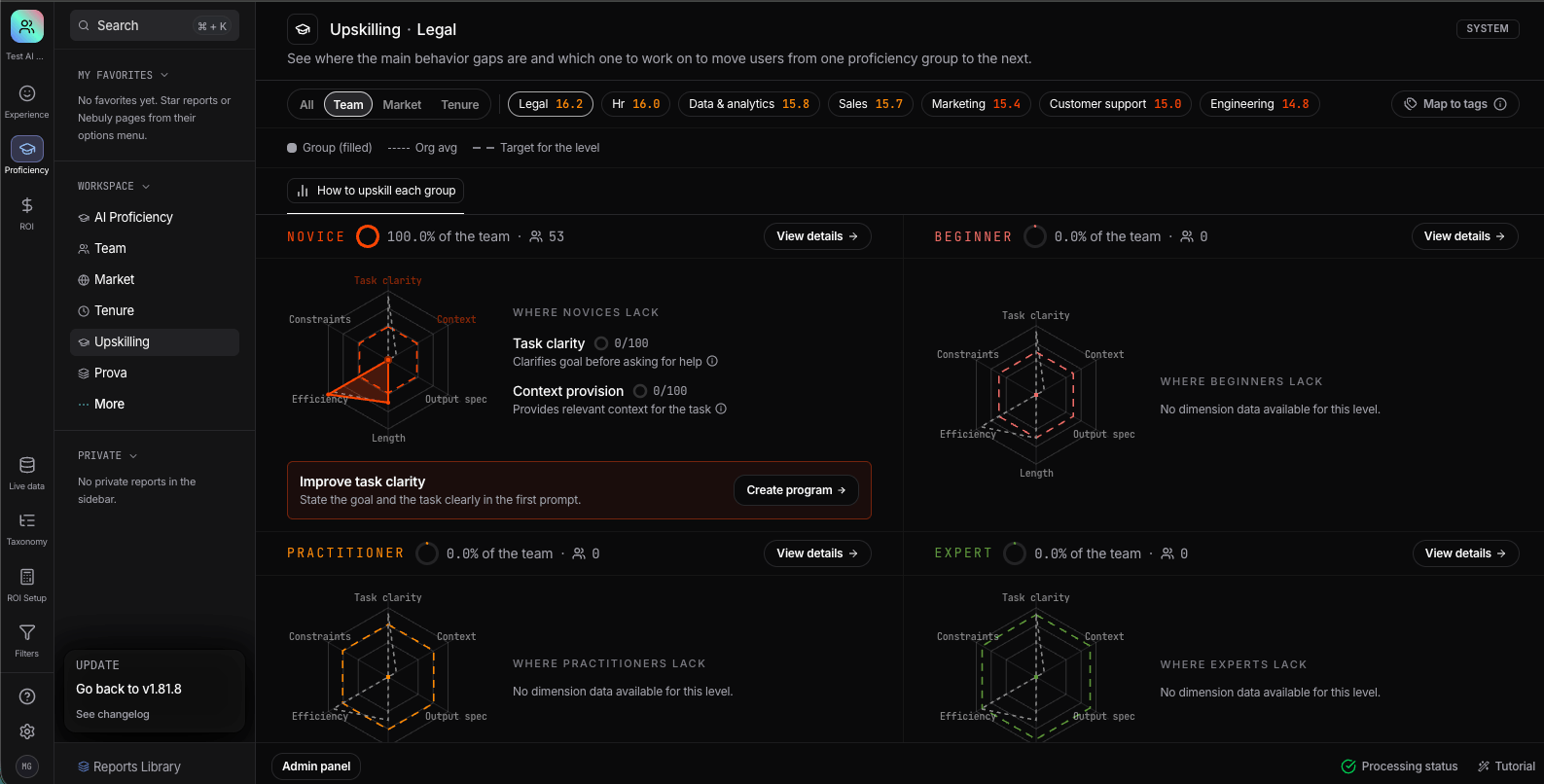Click View details for Novice group

click(x=817, y=236)
